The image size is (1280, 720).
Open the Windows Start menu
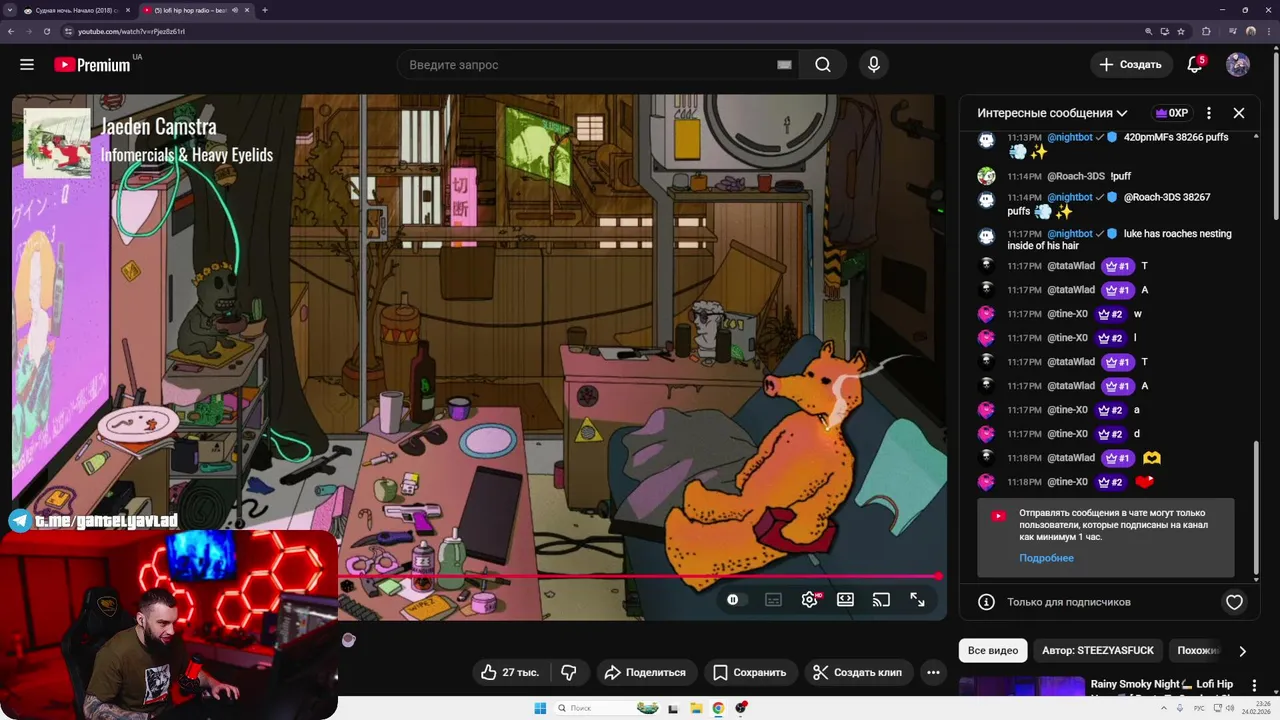[x=540, y=708]
